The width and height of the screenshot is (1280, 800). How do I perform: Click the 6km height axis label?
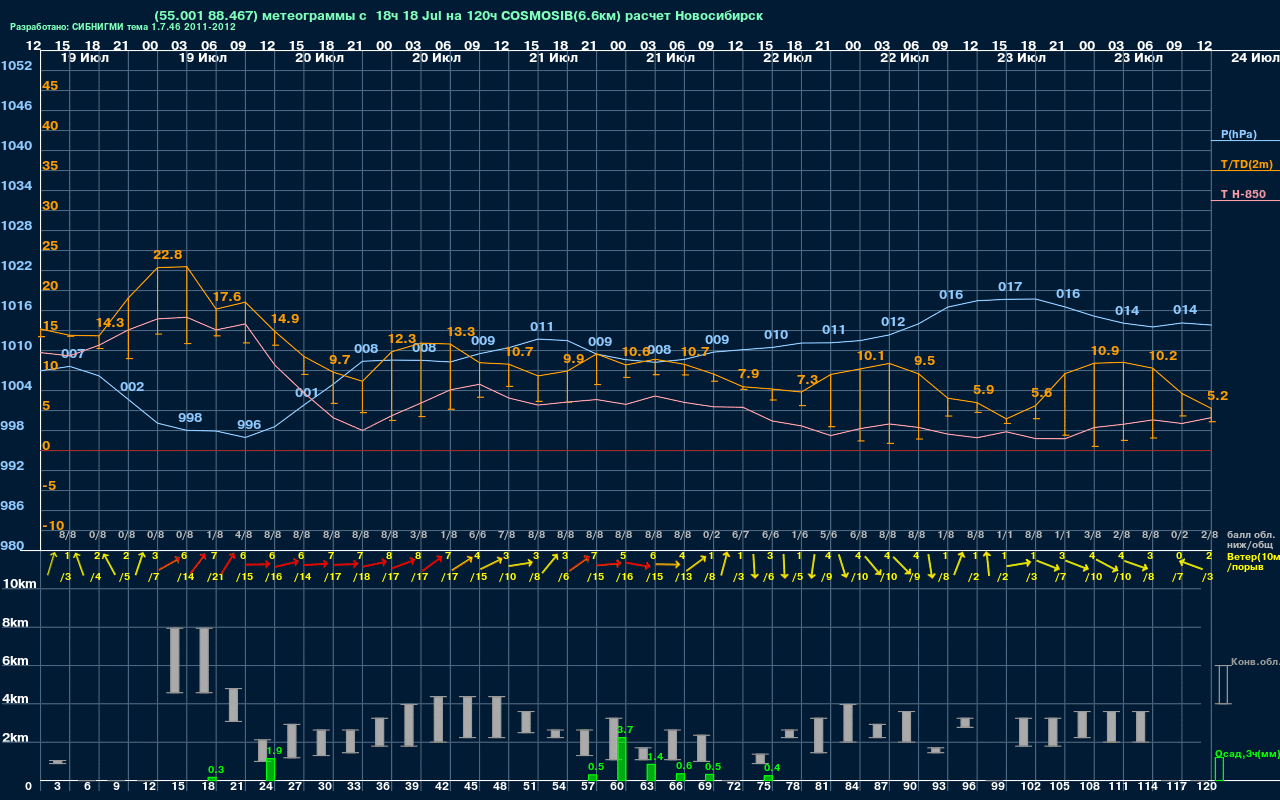(15, 662)
